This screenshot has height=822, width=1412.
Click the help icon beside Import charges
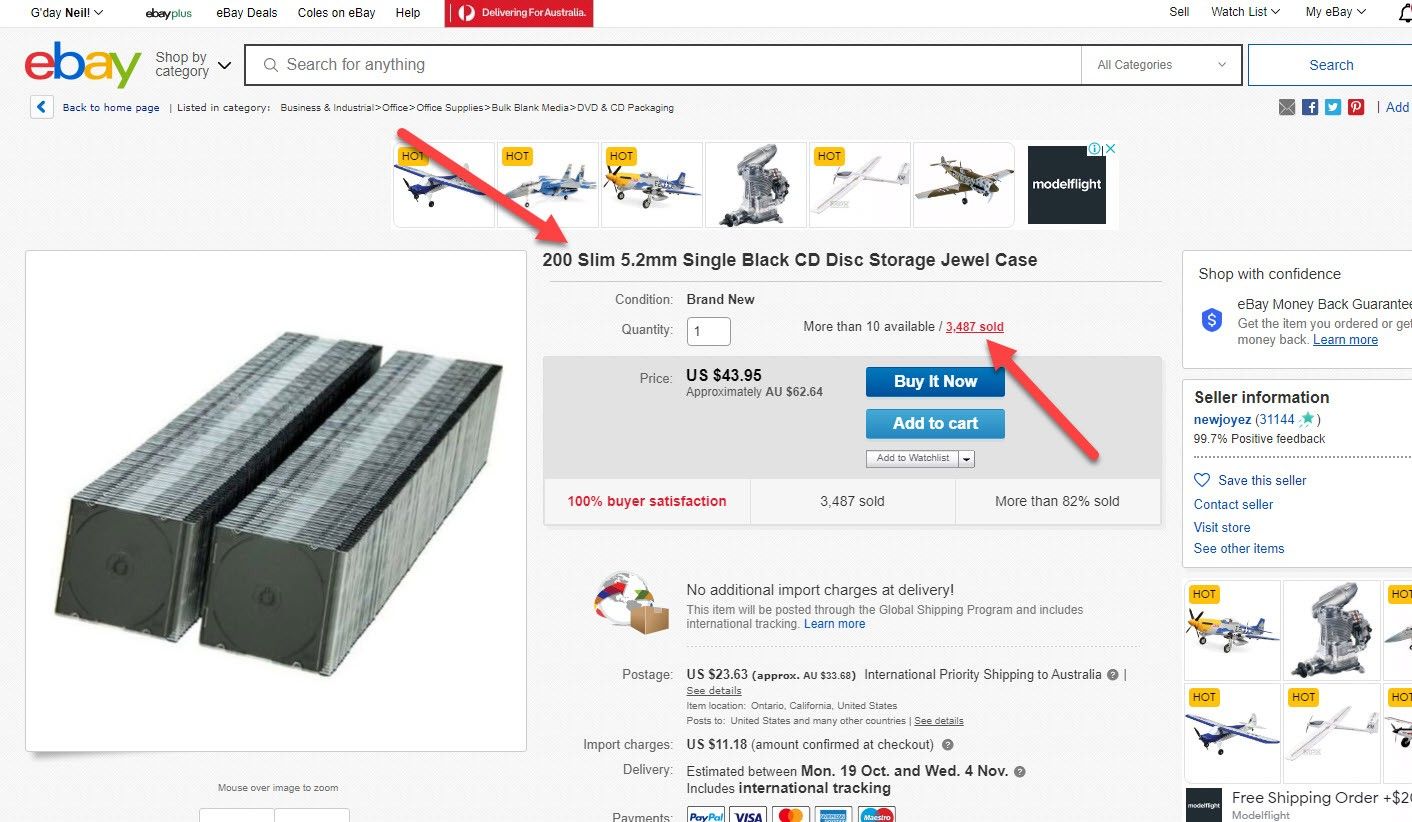click(948, 745)
